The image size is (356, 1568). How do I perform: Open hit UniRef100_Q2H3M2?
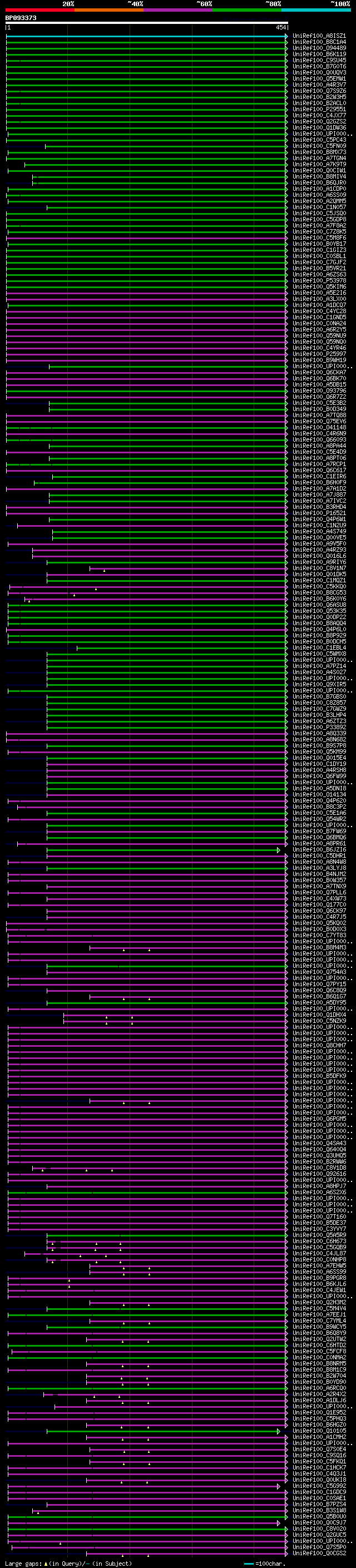pos(319,1302)
